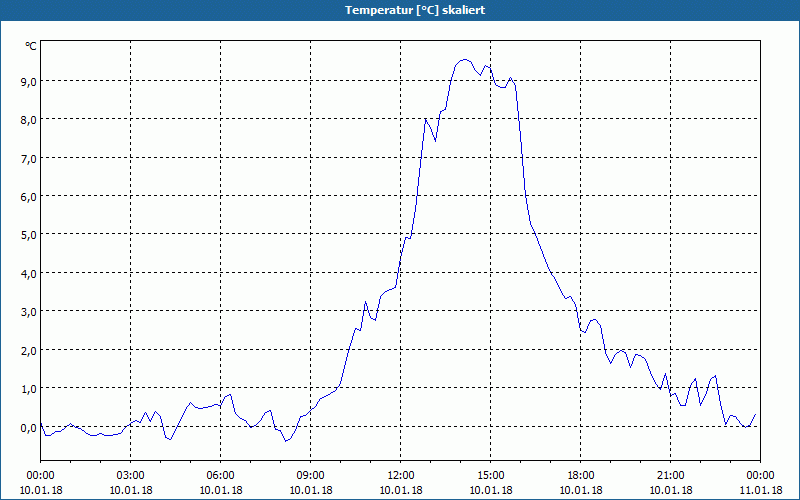Click '10.01.18' date beneath 21:00
This screenshot has height=500, width=800.
point(670,490)
